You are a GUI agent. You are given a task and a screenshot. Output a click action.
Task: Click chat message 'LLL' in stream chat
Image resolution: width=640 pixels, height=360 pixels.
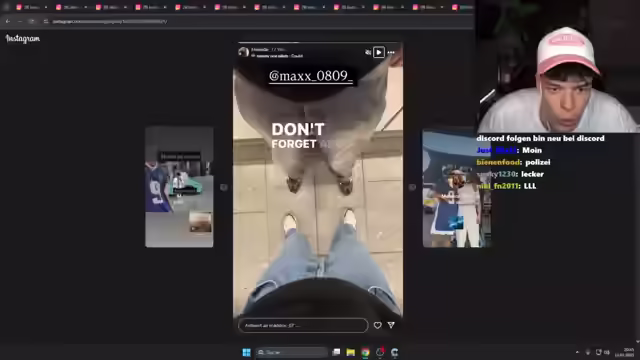point(530,186)
